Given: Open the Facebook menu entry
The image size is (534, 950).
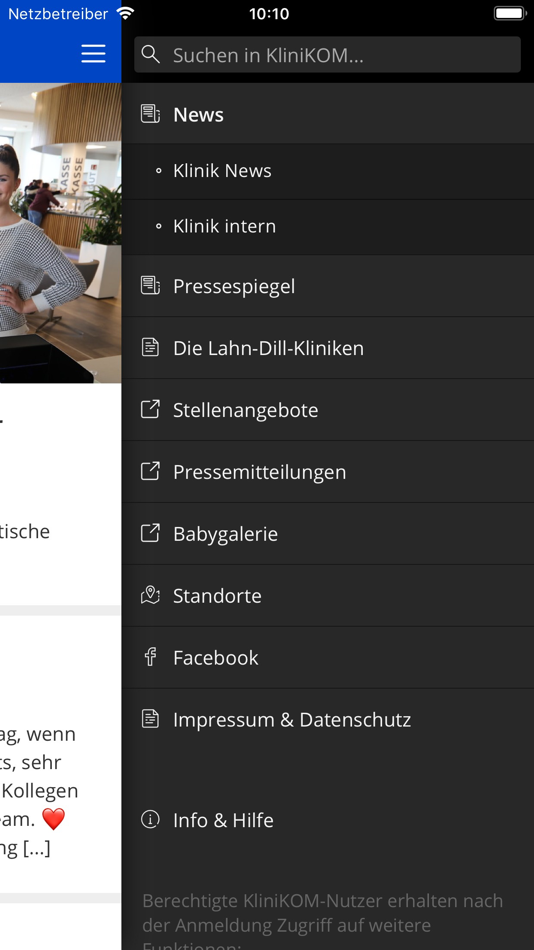Looking at the screenshot, I should pos(327,657).
